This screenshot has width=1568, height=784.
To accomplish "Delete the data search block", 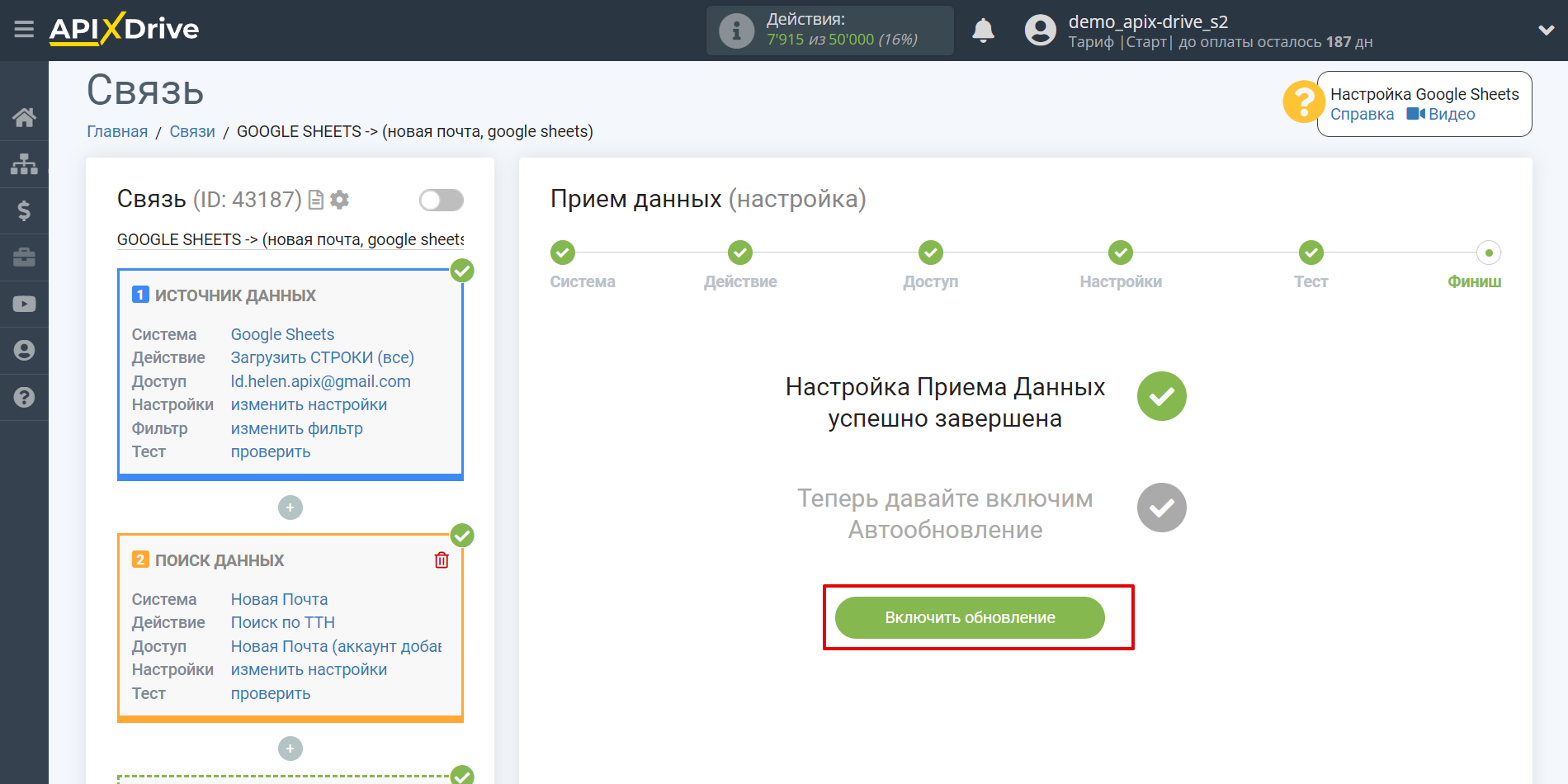I will 442,560.
